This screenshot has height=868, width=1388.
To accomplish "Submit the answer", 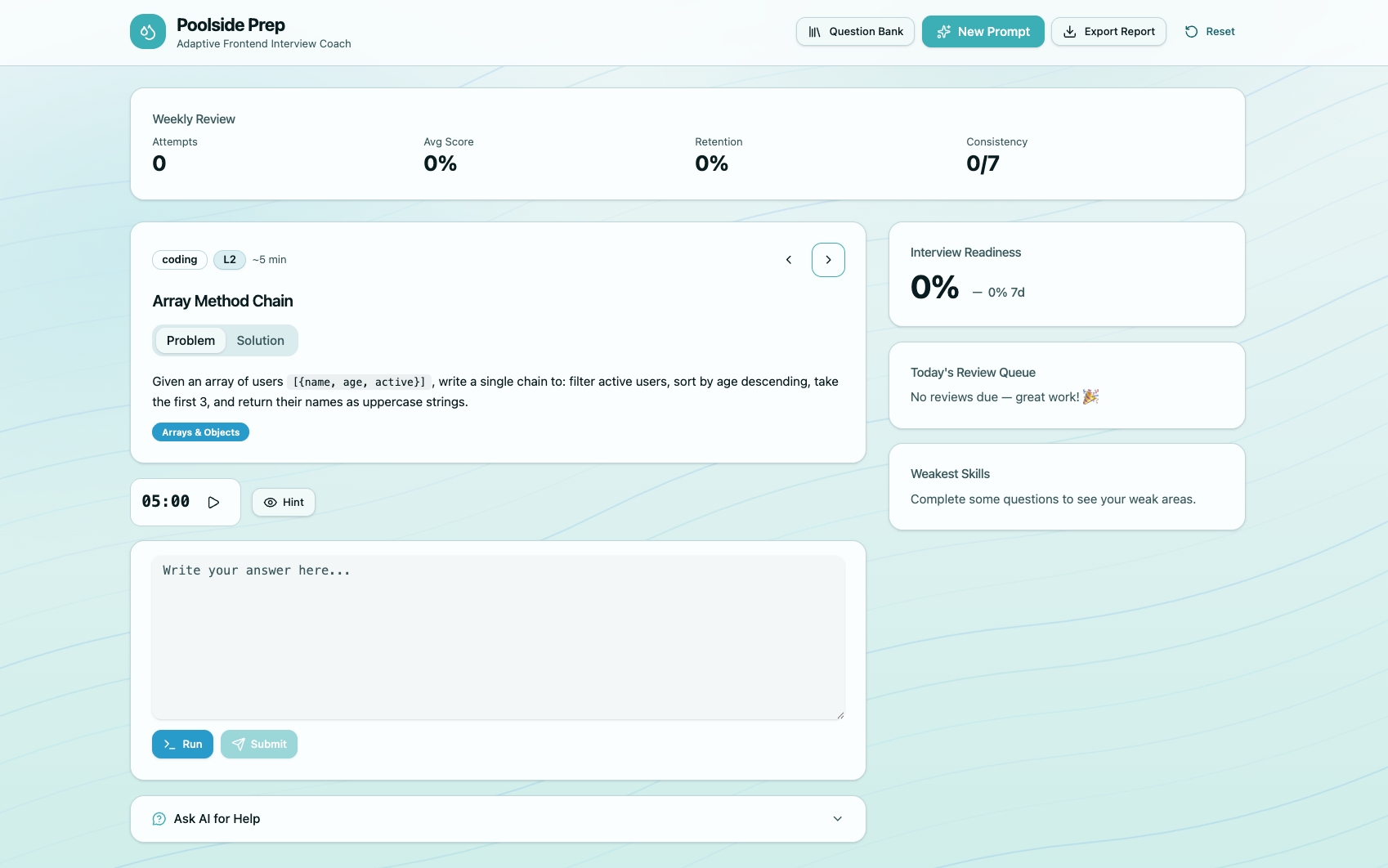I will pos(258,745).
